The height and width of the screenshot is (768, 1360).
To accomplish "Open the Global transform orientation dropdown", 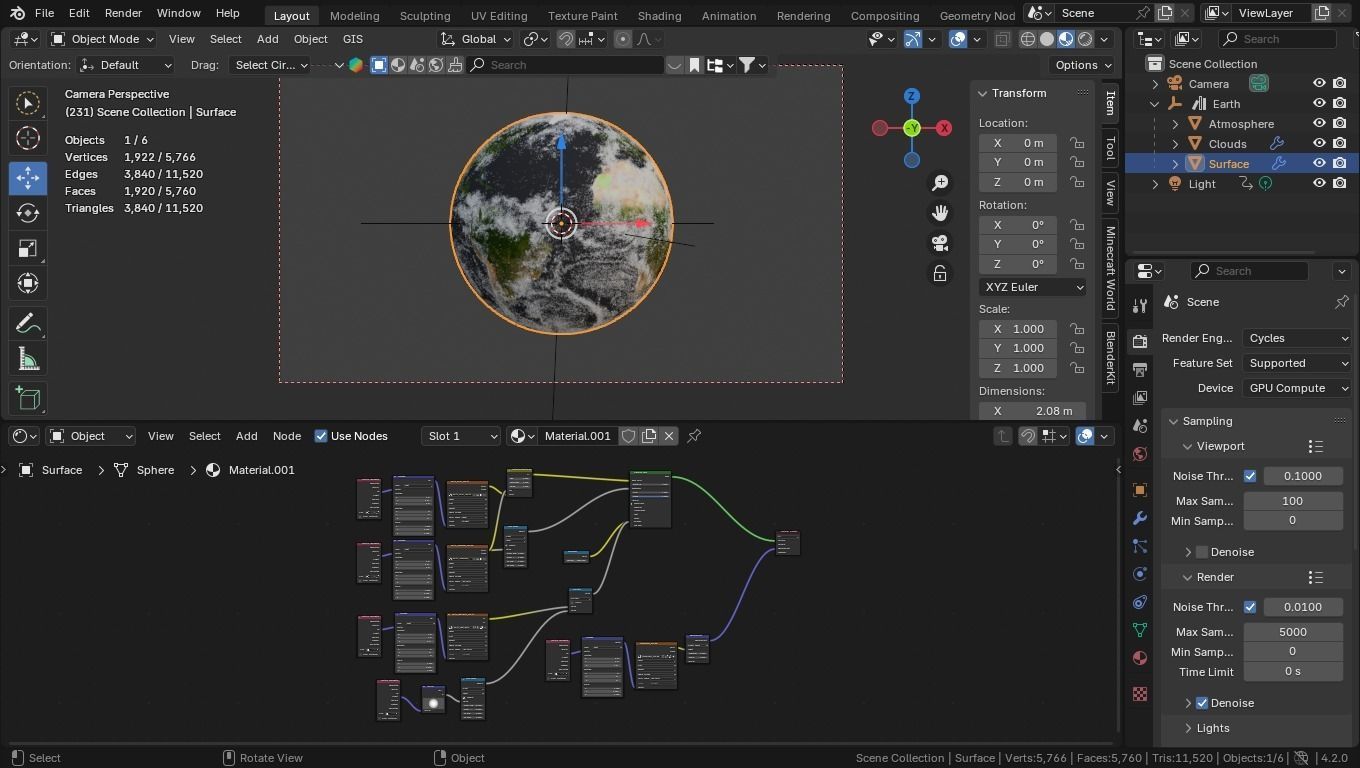I will click(476, 39).
